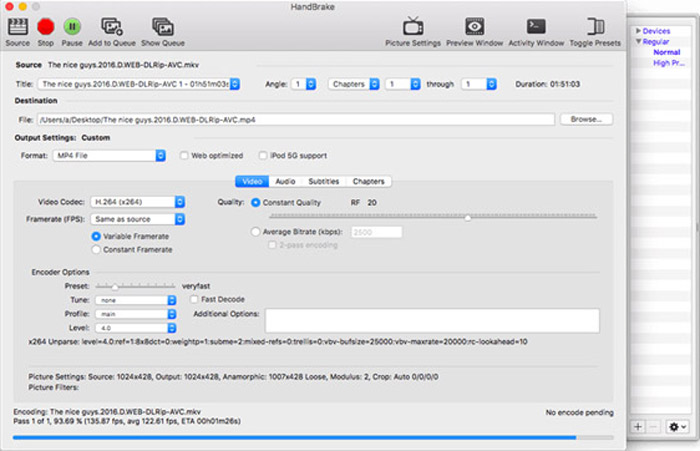Open the Level dropdown
Image resolution: width=700 pixels, height=451 pixels.
(136, 328)
